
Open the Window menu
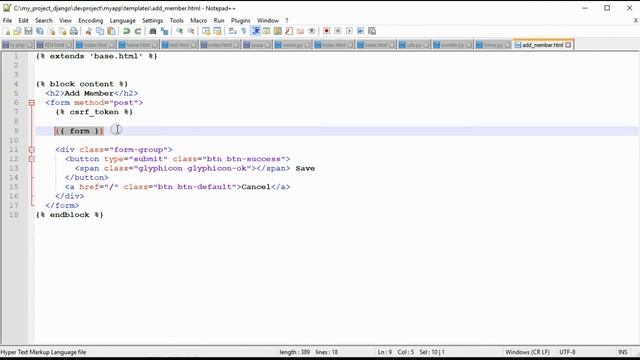point(268,20)
